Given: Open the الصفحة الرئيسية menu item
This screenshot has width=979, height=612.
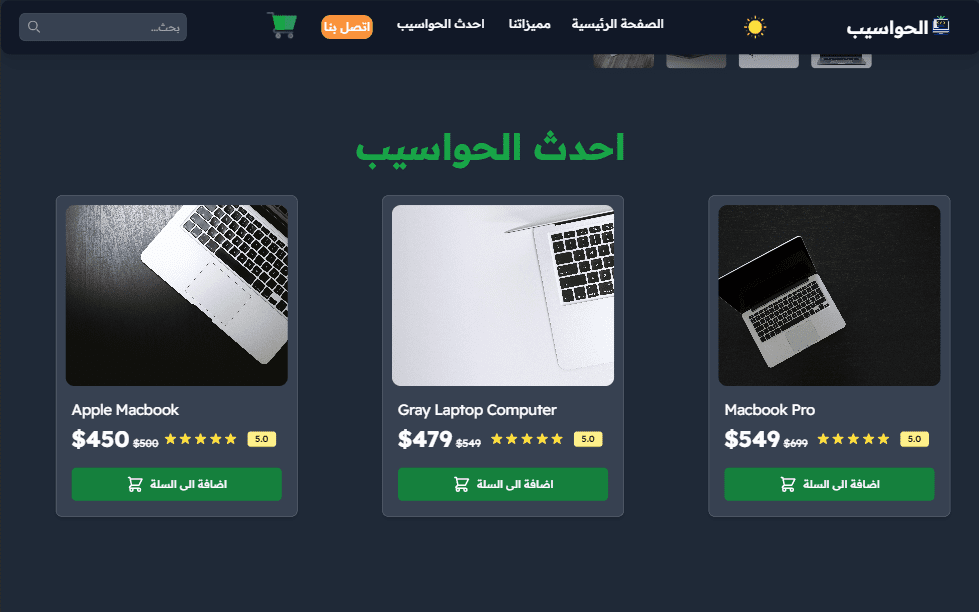Looking at the screenshot, I should (x=617, y=24).
